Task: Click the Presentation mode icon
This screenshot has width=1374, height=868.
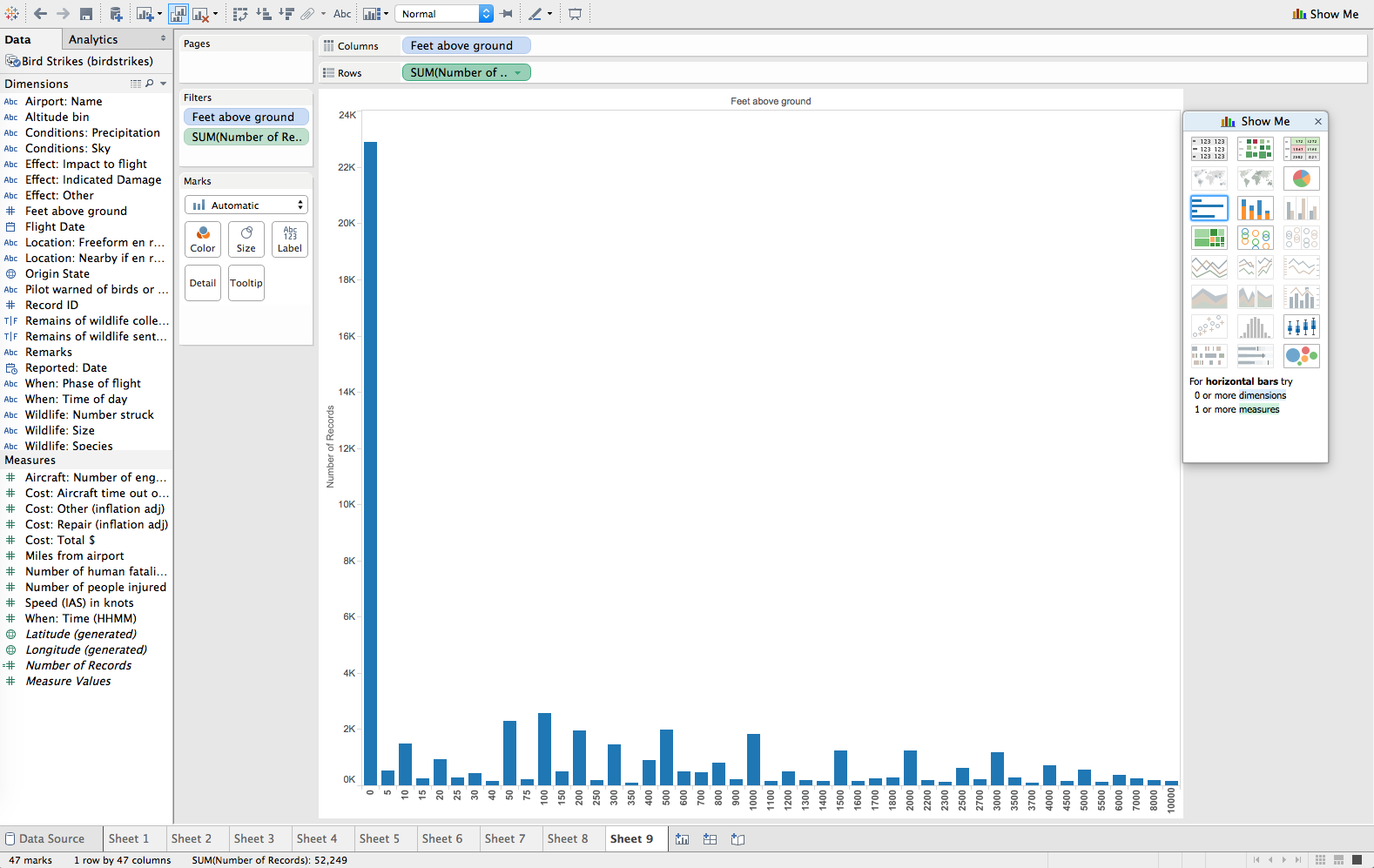Action: click(x=575, y=14)
